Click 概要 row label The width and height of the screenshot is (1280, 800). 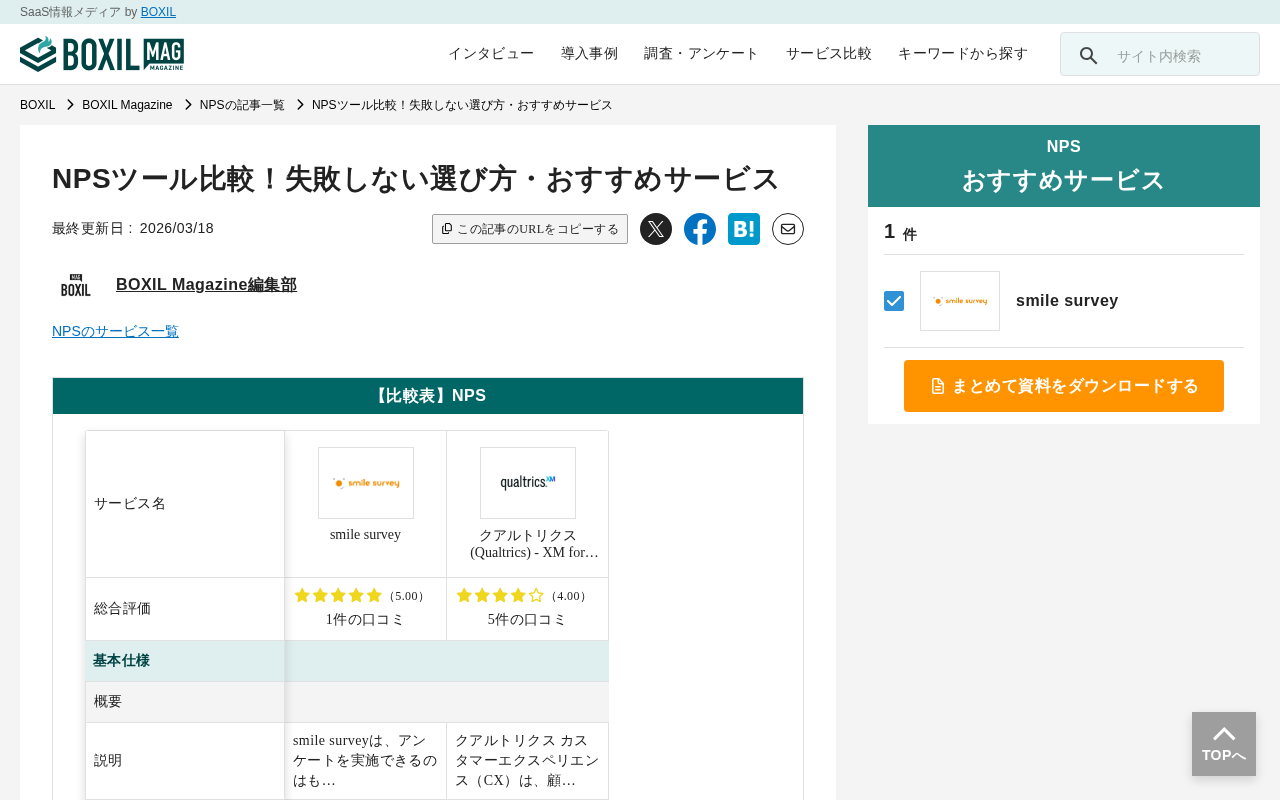click(108, 702)
